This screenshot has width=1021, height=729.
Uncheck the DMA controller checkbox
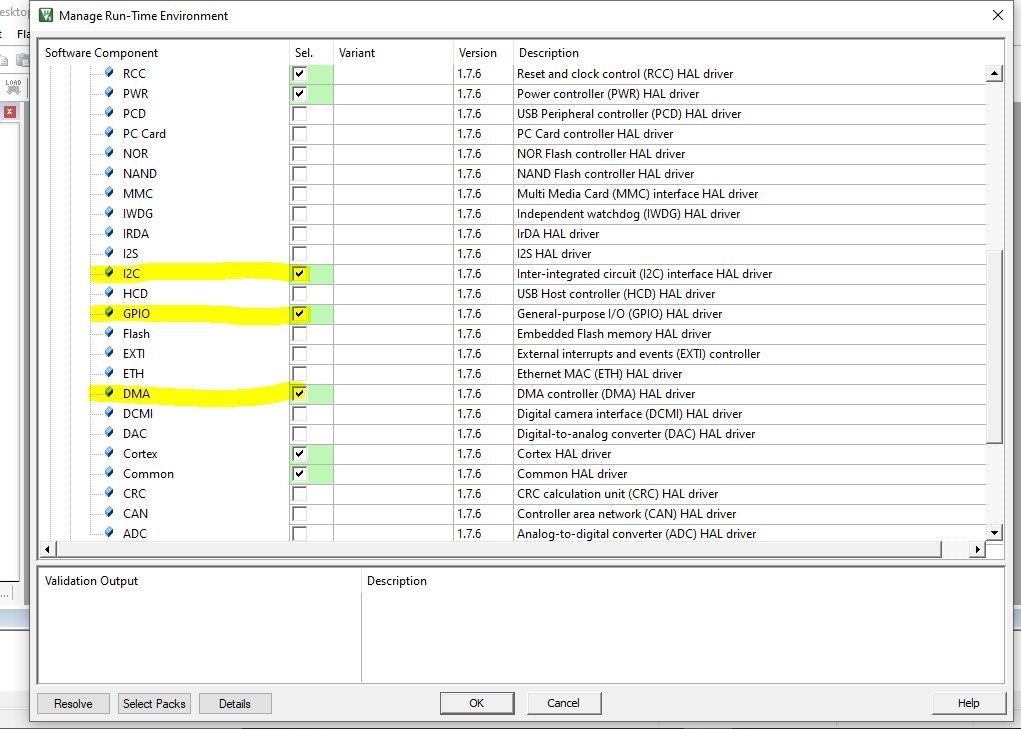300,394
